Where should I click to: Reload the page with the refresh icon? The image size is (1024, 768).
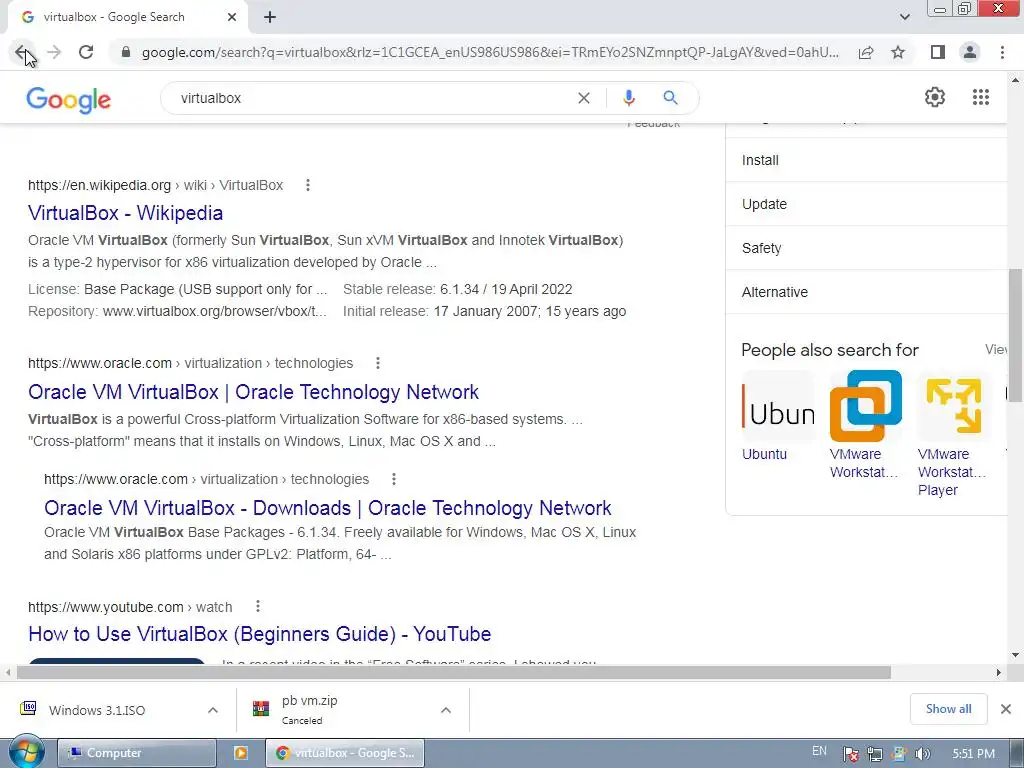[86, 52]
